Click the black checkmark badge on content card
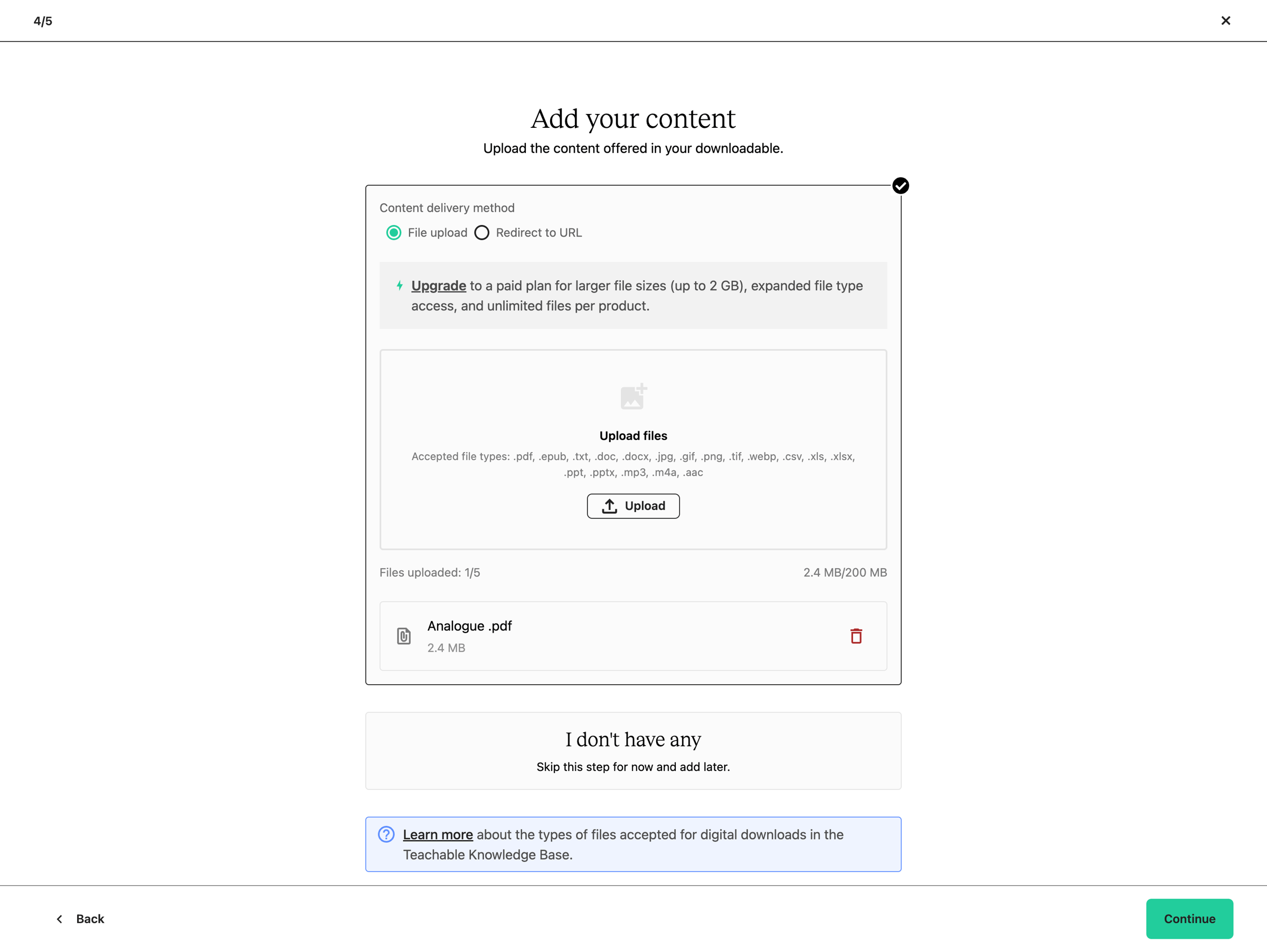Image resolution: width=1267 pixels, height=952 pixels. pos(901,185)
